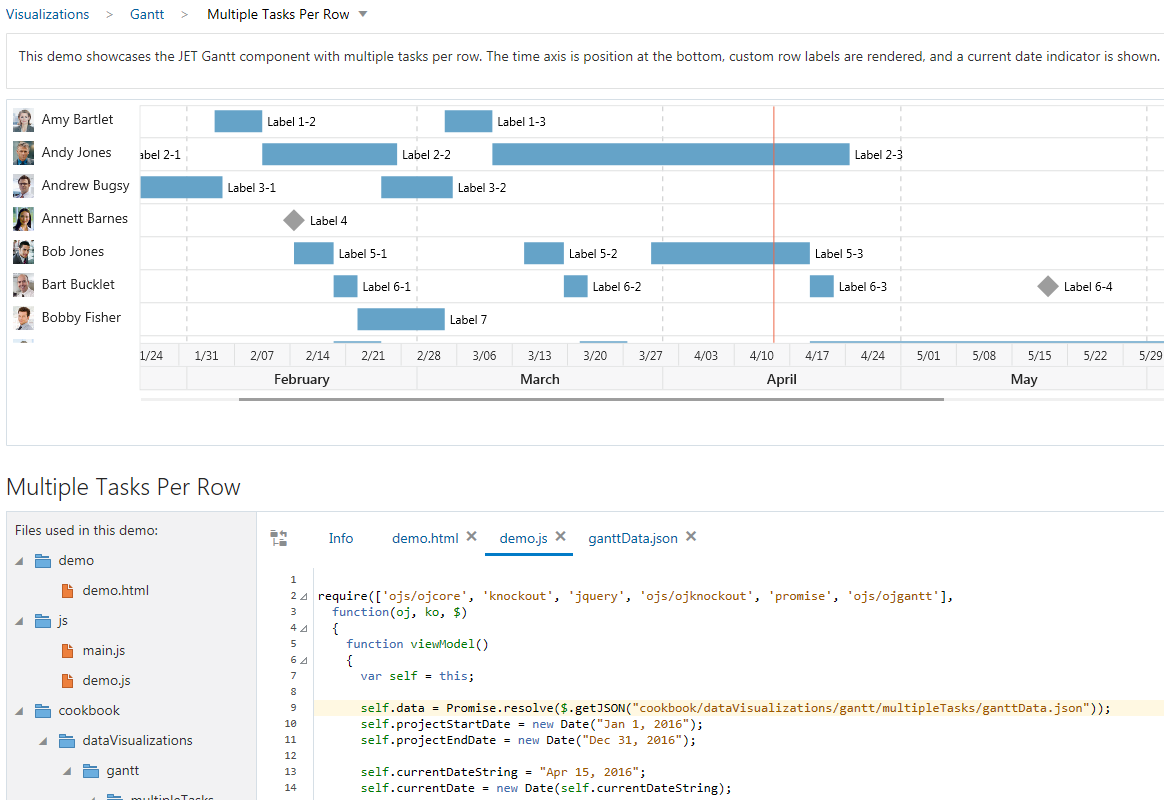This screenshot has width=1164, height=800.
Task: Open the Multiple Tasks Per Row breadcrumb dropdown
Action: coord(362,14)
